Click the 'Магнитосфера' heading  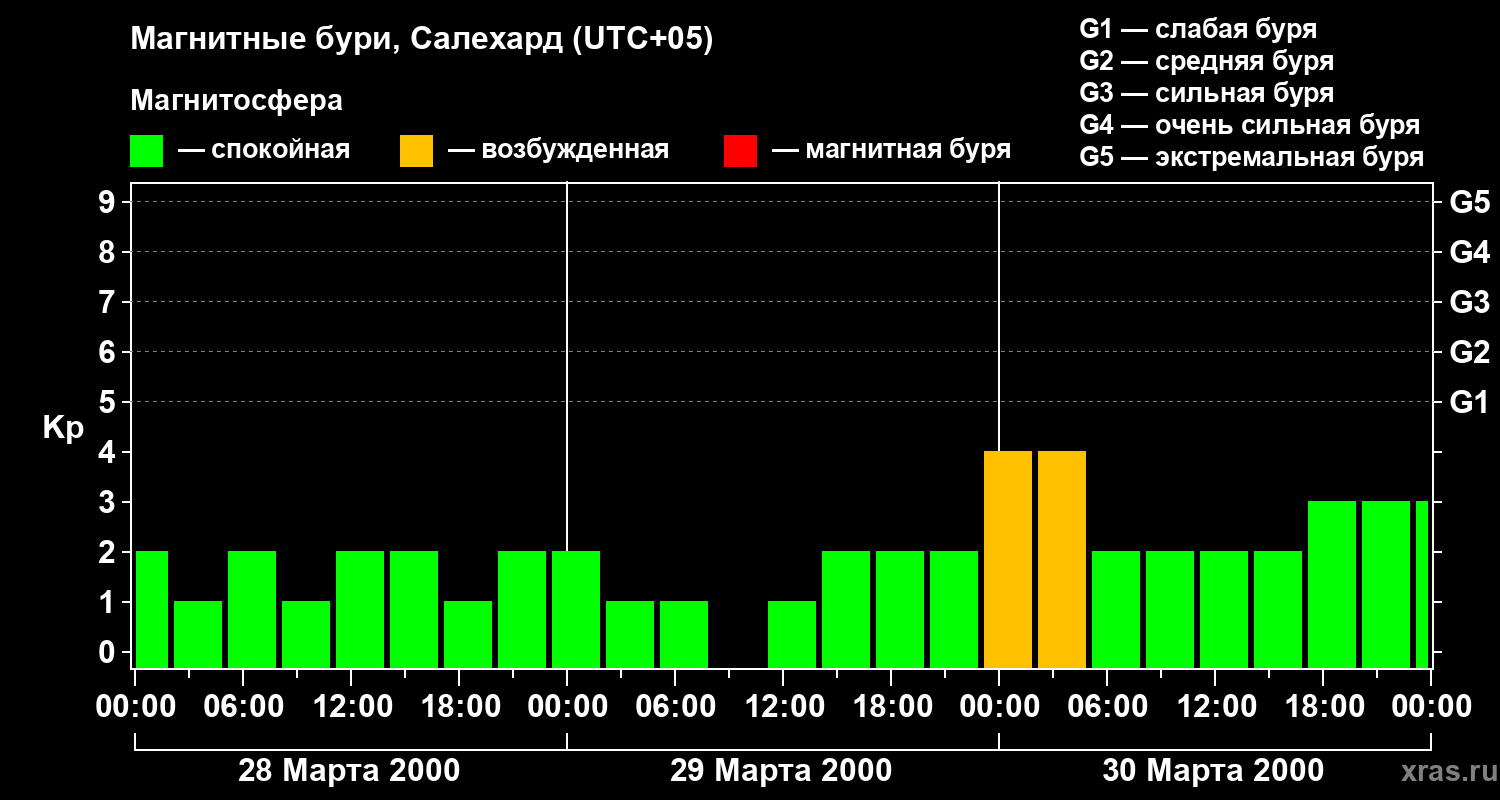[x=236, y=101]
